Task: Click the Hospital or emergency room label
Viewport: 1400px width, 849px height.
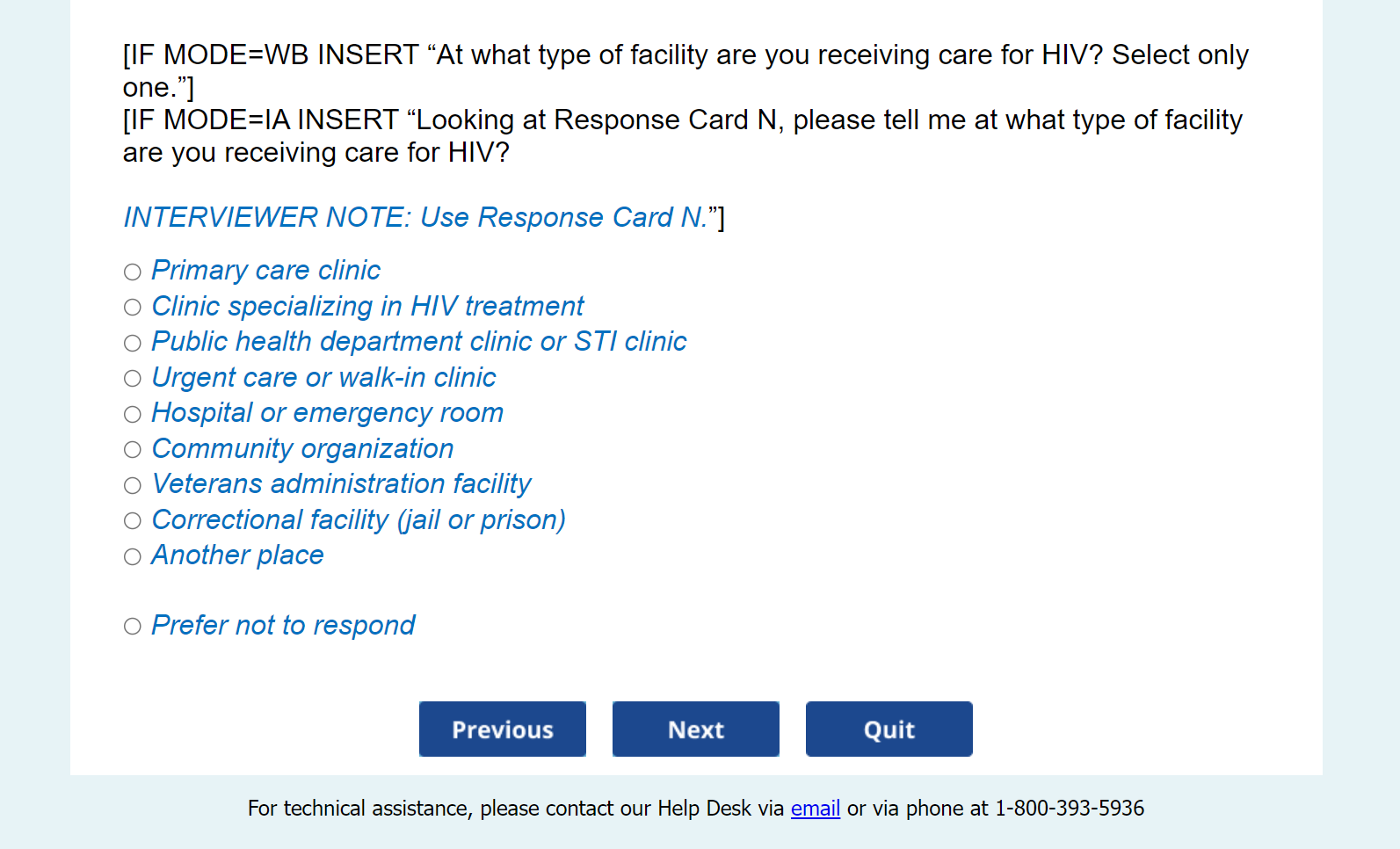Action: tap(327, 413)
